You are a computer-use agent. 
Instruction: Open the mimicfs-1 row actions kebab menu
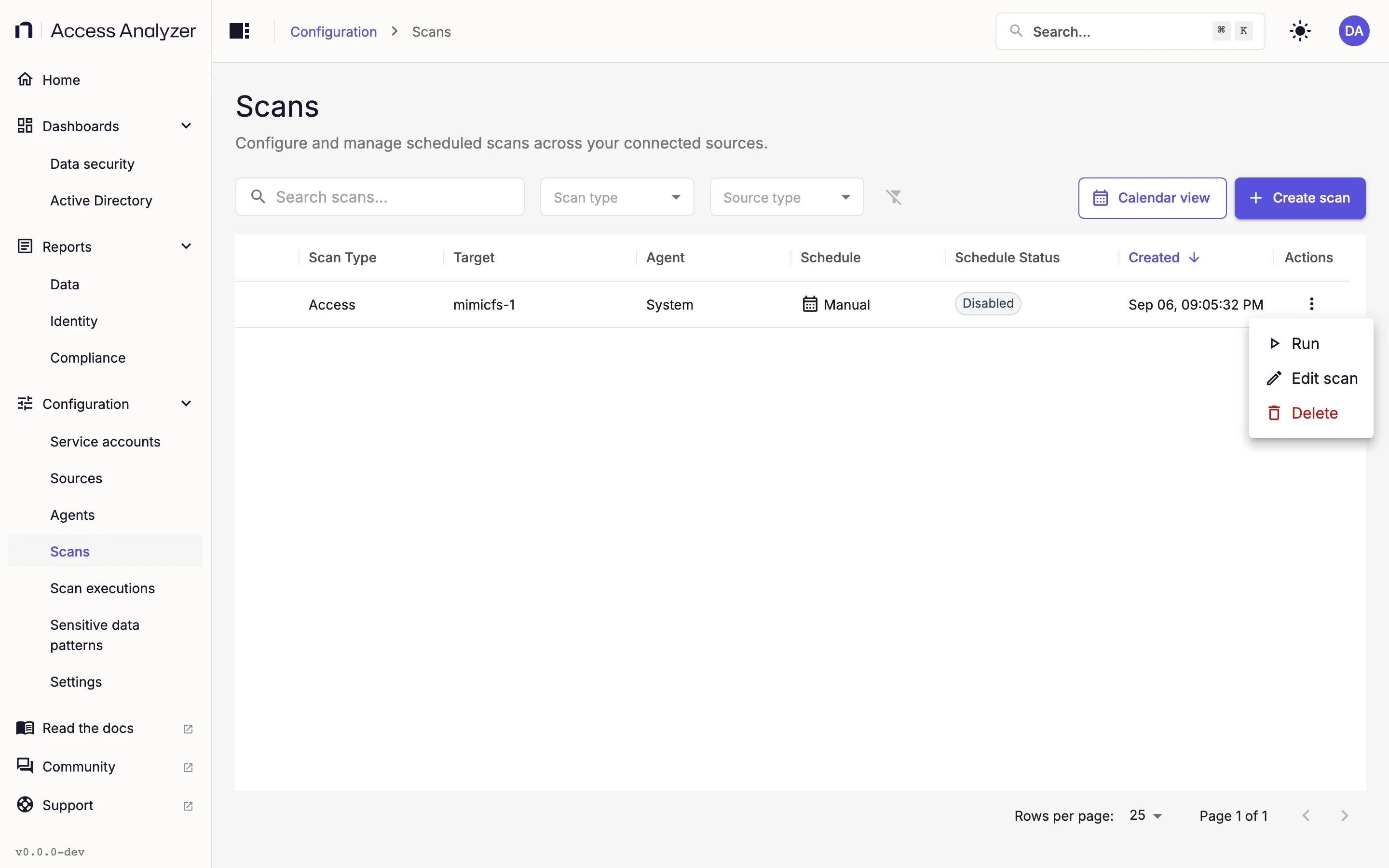click(x=1311, y=304)
